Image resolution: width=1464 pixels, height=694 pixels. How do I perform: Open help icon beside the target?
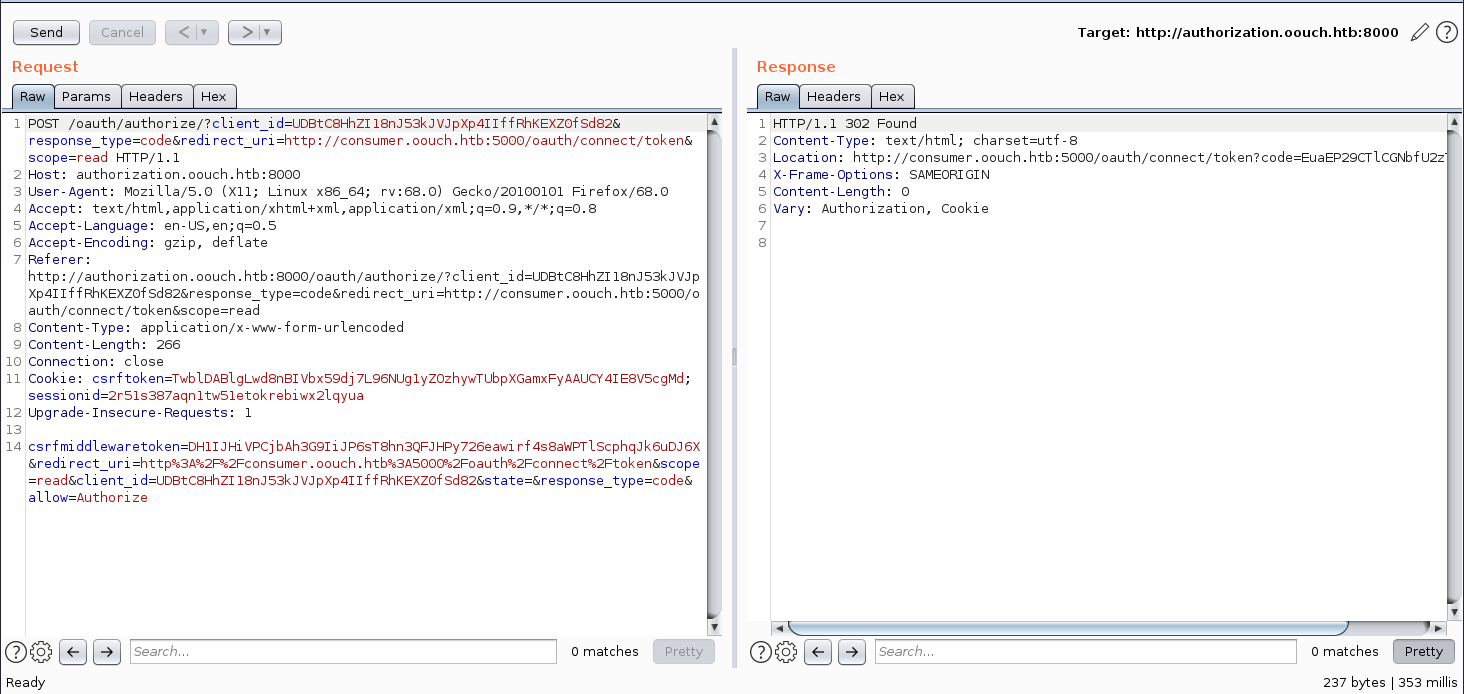(x=1446, y=32)
